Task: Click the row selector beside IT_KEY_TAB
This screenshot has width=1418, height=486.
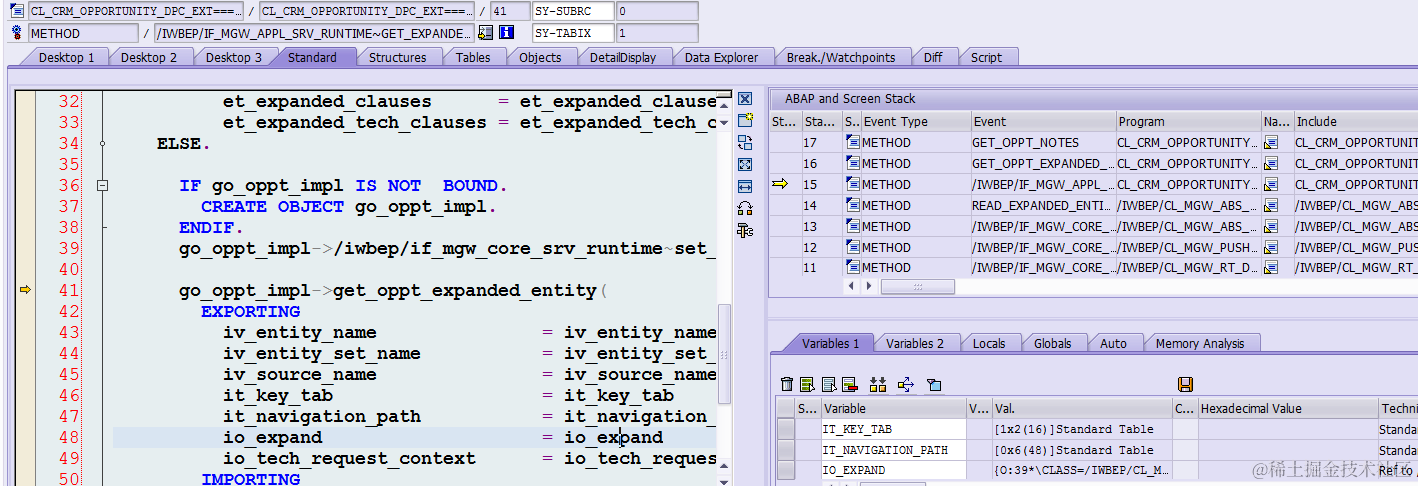Action: point(786,429)
